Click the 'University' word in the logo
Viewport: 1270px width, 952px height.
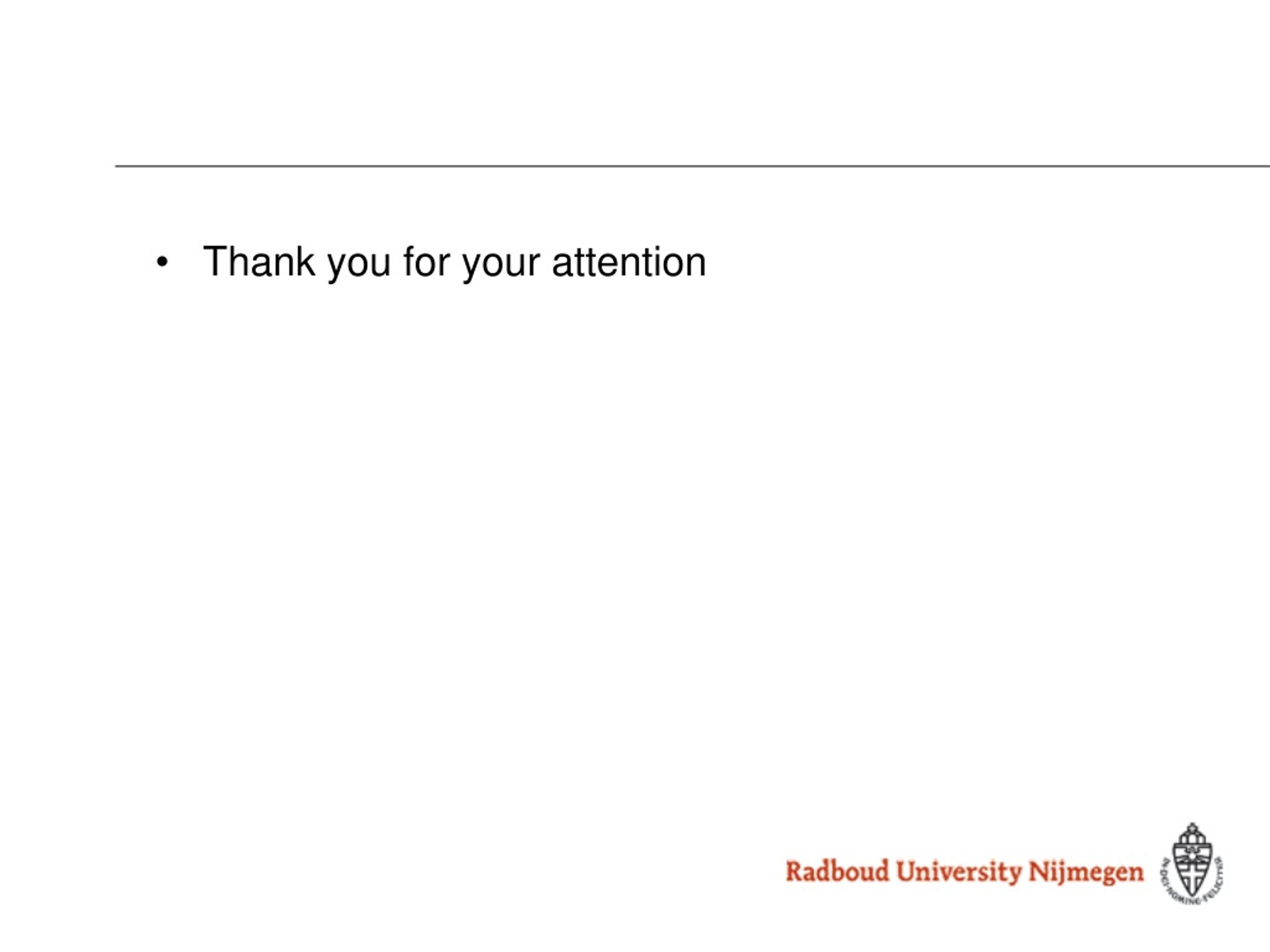click(959, 872)
